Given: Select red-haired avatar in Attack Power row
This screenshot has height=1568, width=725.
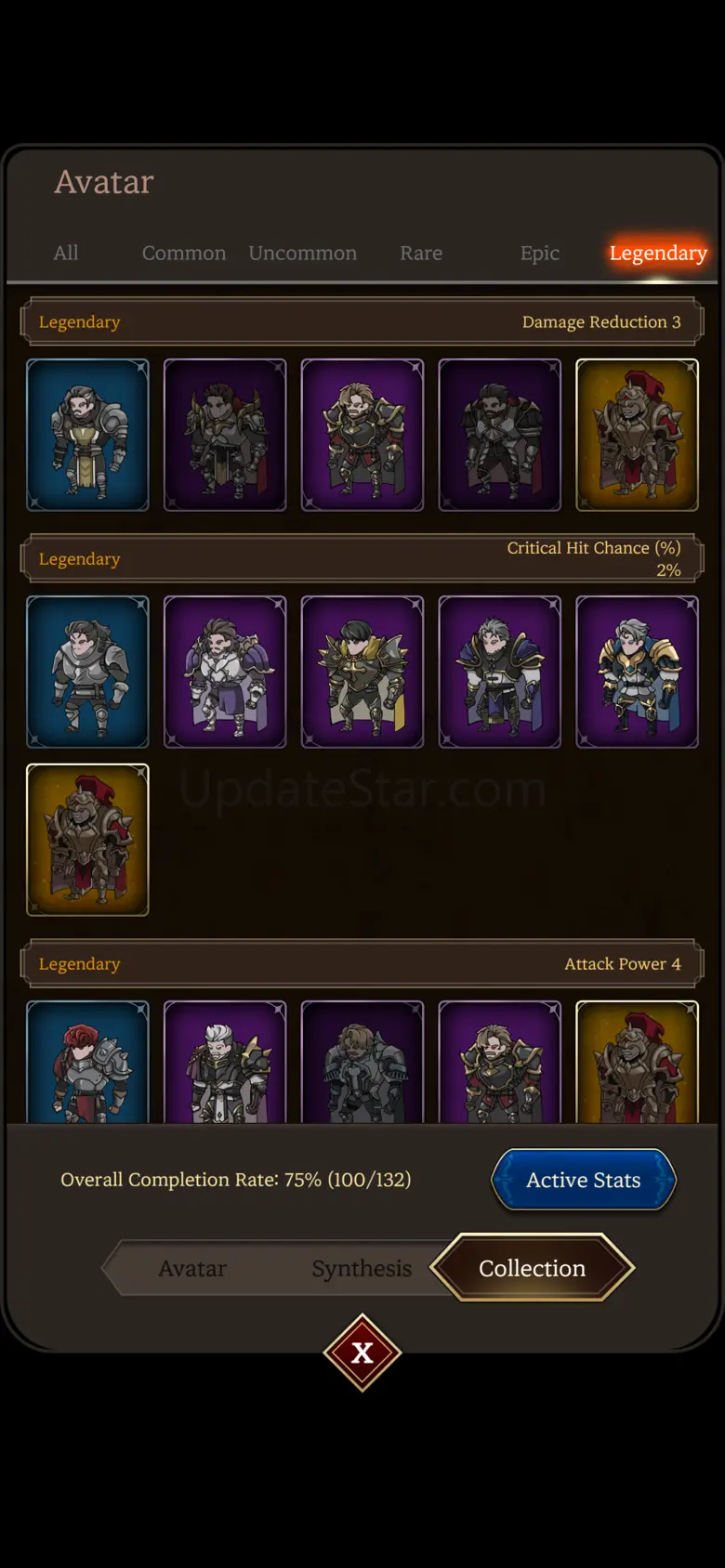Looking at the screenshot, I should coord(87,1062).
